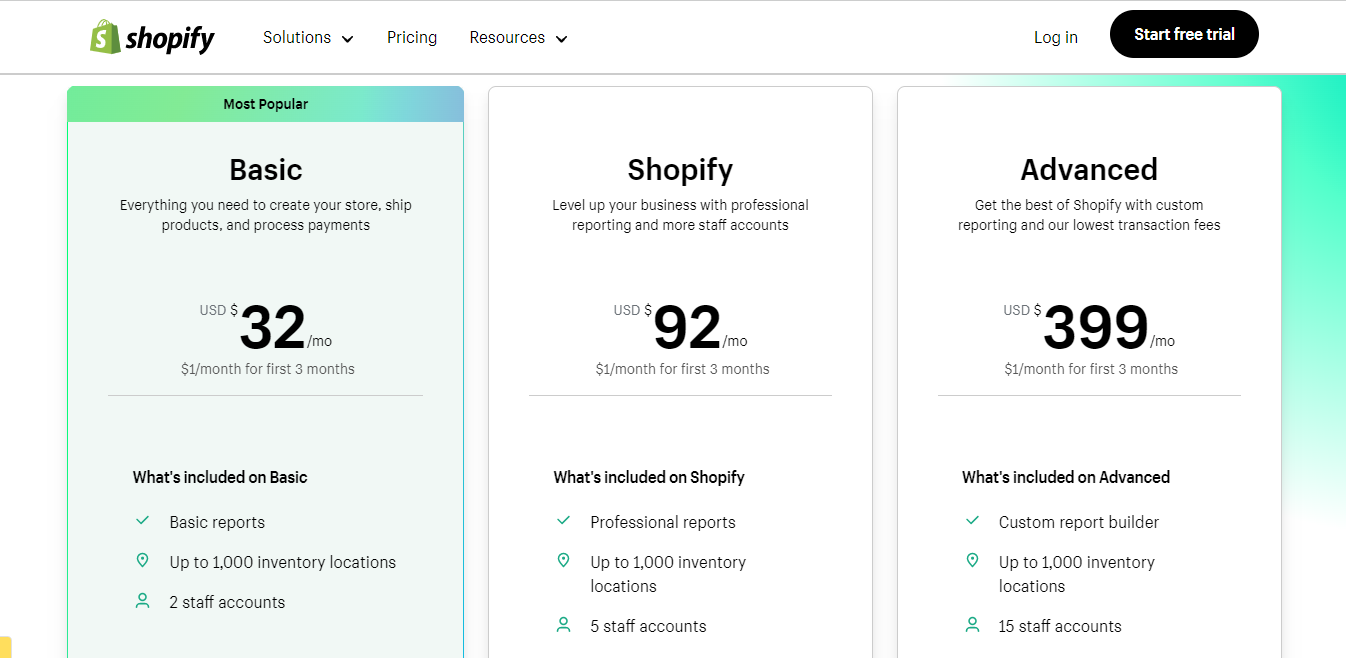Click the 'Custom report builder' feature text
Image resolution: width=1346 pixels, height=658 pixels.
pos(1079,522)
